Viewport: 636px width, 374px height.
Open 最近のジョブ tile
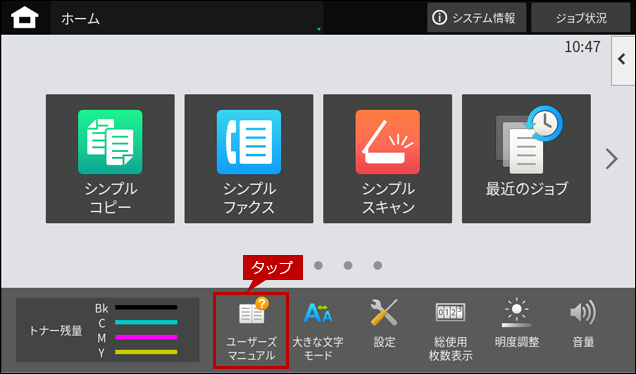tap(526, 159)
